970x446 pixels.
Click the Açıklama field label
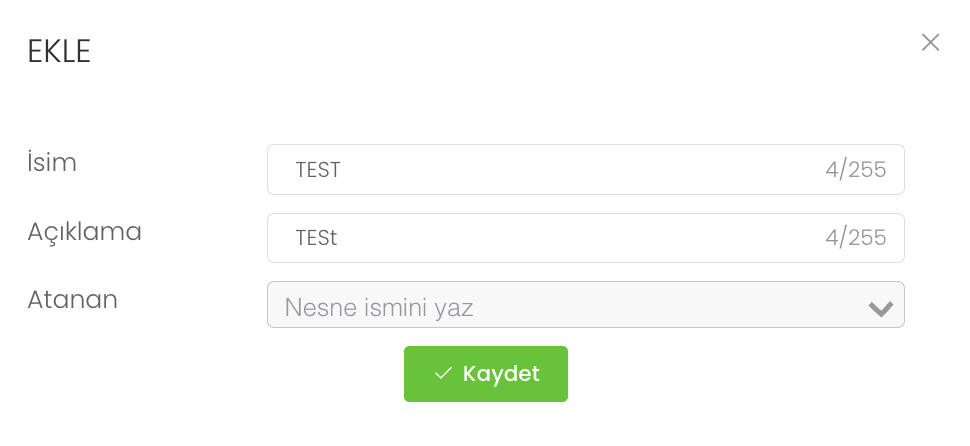pos(84,232)
